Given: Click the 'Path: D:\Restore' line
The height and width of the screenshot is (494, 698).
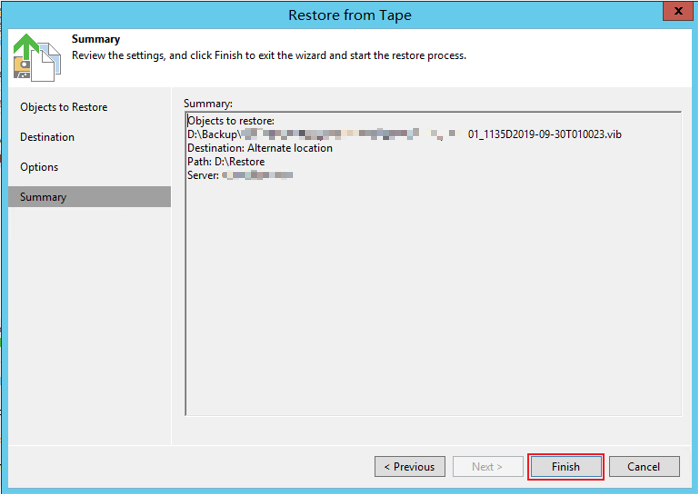Looking at the screenshot, I should (226, 162).
